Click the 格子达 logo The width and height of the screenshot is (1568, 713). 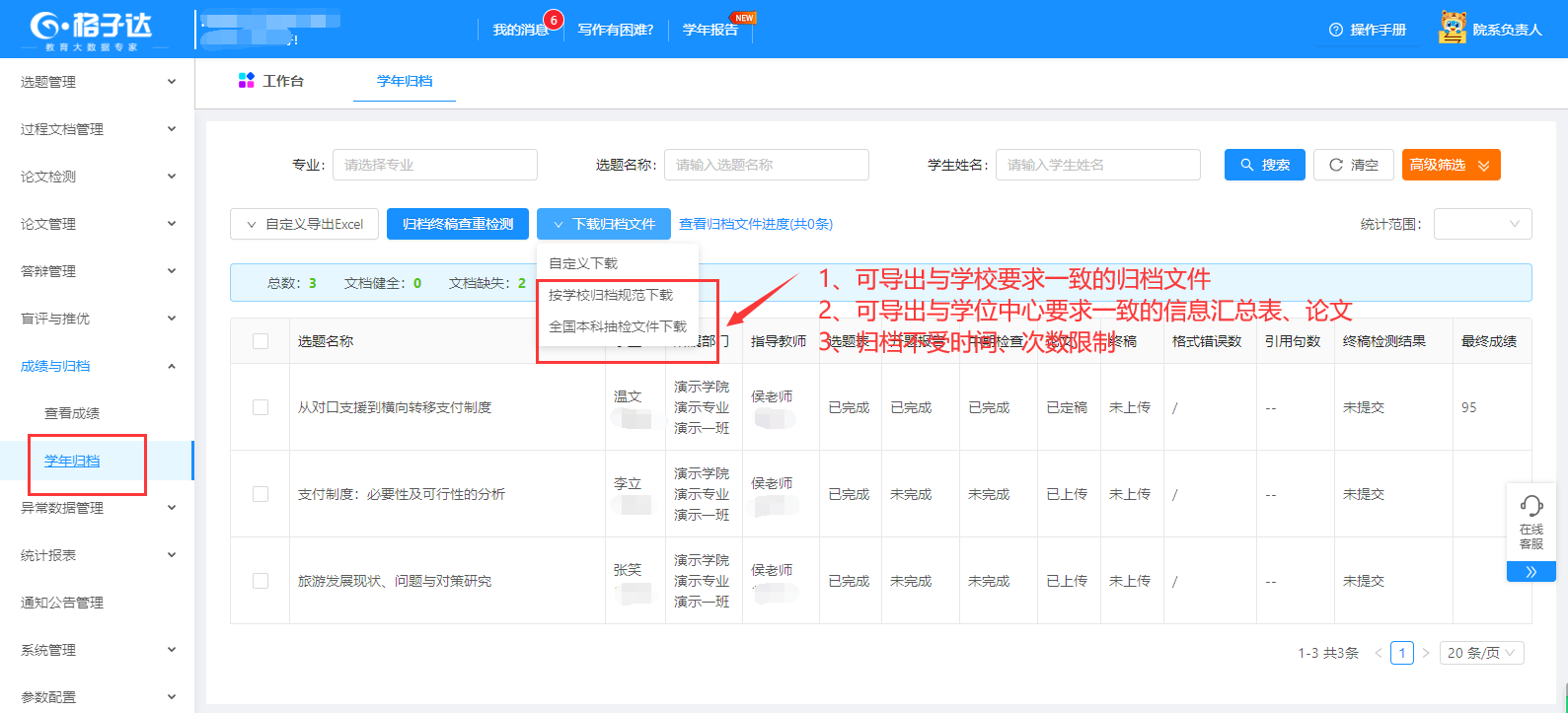click(x=91, y=29)
